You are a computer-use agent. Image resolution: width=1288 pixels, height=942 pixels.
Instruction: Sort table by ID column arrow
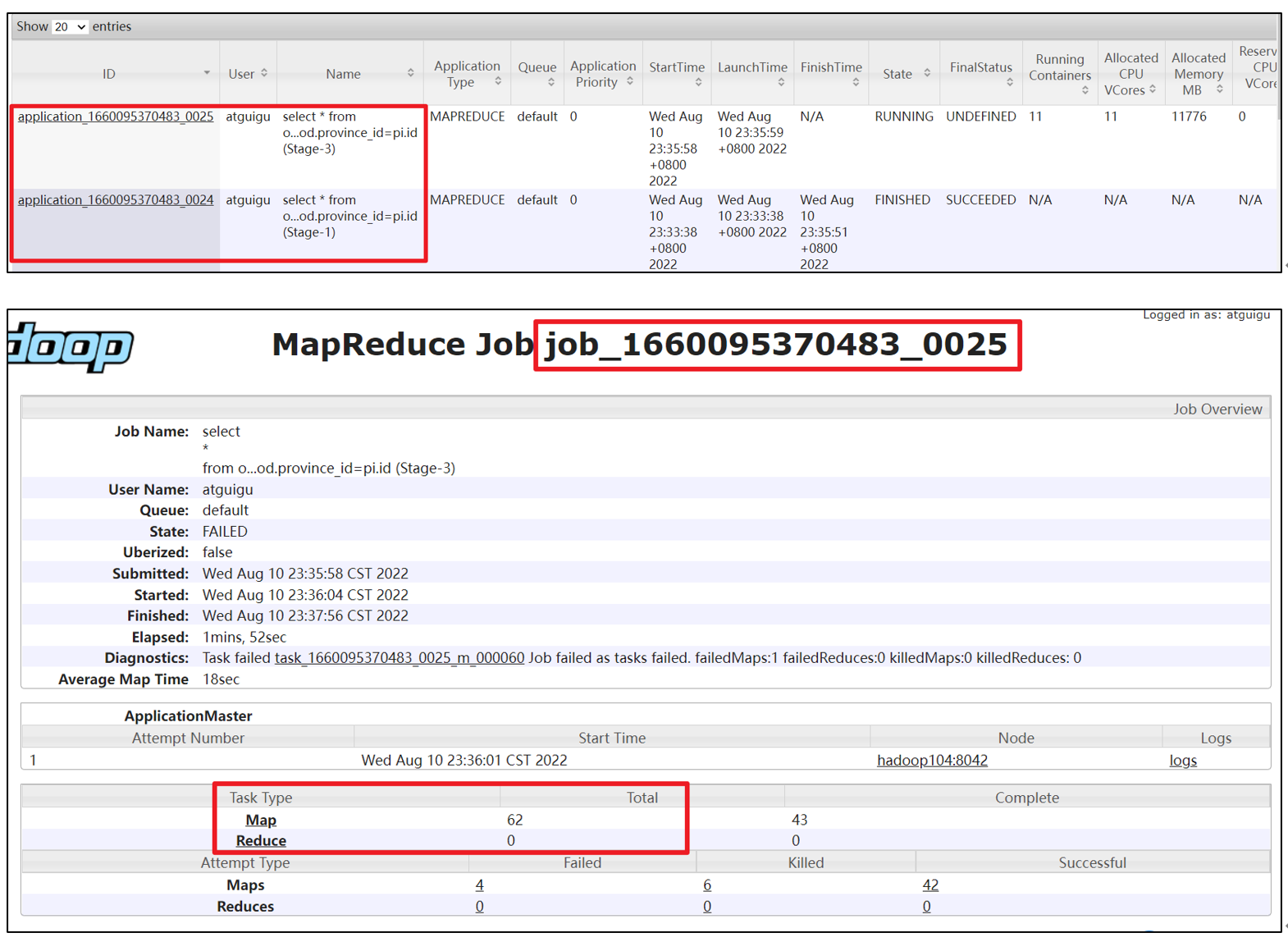pos(207,74)
